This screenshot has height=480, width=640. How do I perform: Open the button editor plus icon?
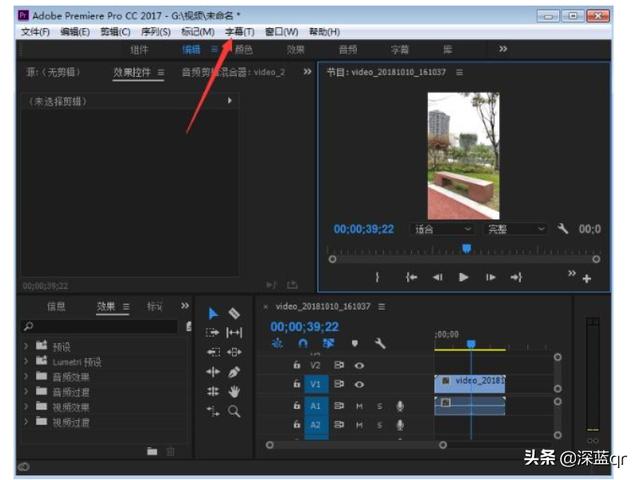(x=587, y=279)
